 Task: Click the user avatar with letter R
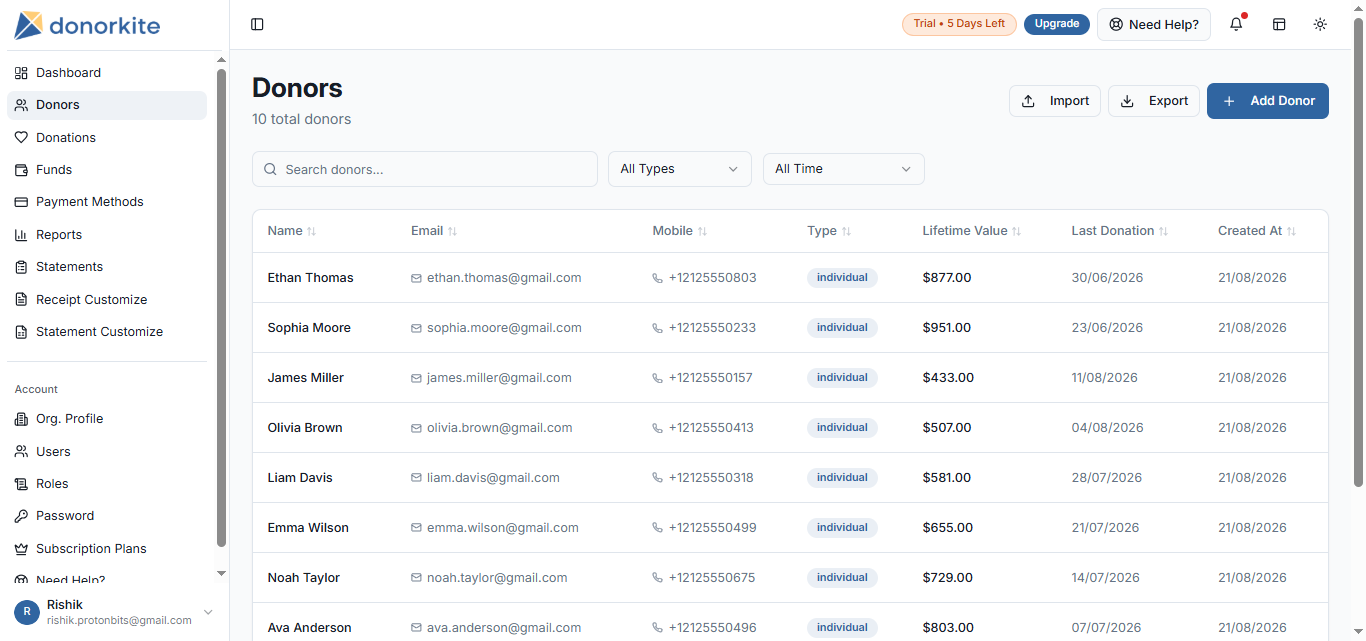(x=27, y=612)
